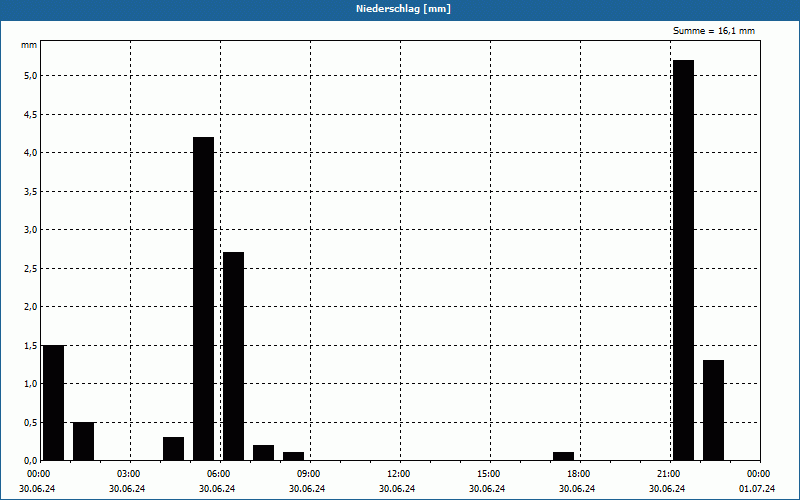Click the '06:00' time axis label
This screenshot has height=500, width=800.
click(x=218, y=474)
